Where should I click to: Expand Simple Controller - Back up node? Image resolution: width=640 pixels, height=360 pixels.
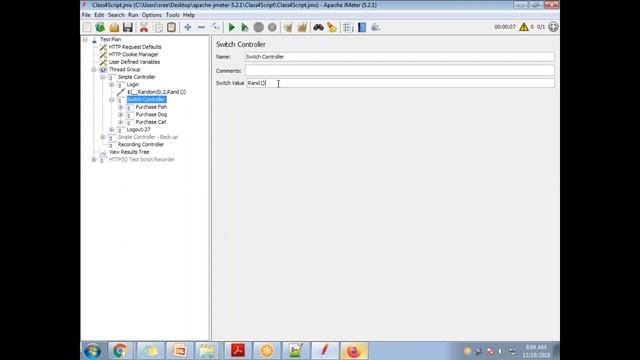tap(103, 137)
